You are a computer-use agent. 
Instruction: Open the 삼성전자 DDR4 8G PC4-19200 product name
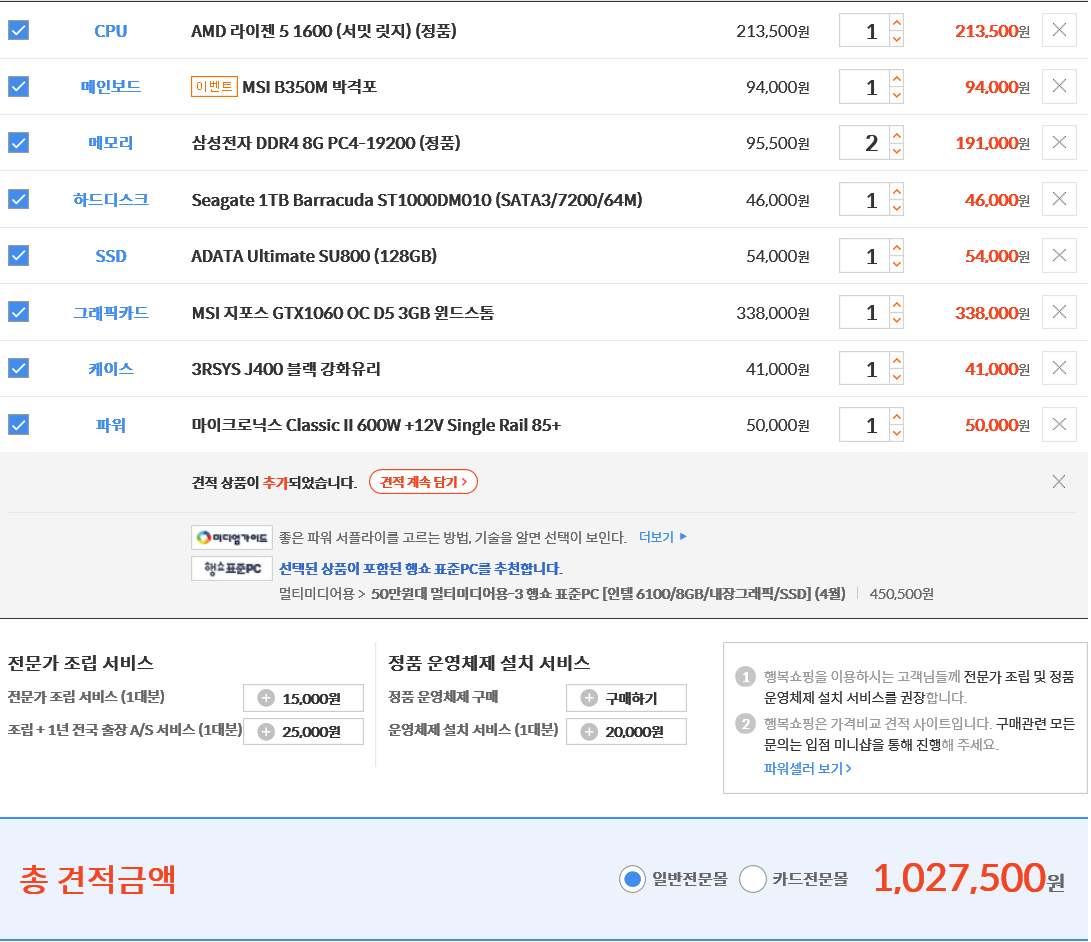[x=326, y=143]
